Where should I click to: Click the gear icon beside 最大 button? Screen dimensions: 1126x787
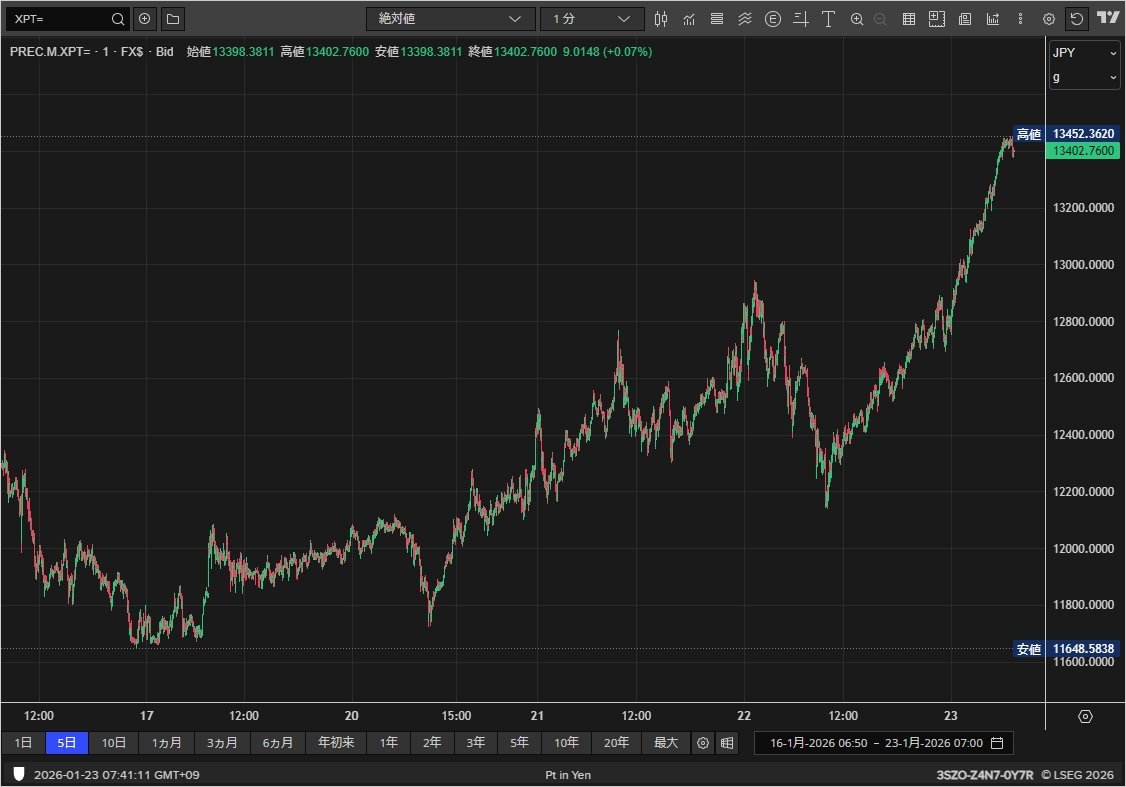click(x=703, y=742)
